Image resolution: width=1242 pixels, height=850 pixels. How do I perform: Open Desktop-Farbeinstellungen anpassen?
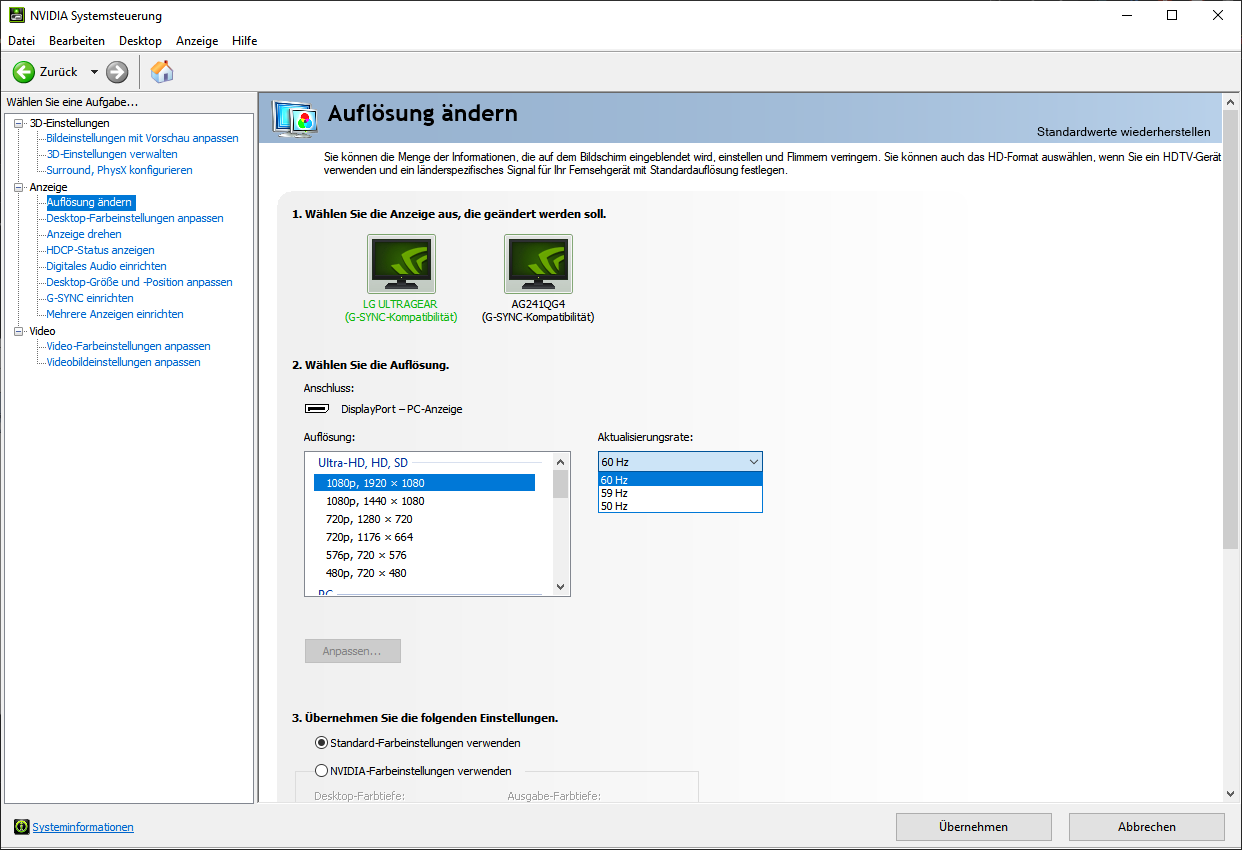click(135, 218)
